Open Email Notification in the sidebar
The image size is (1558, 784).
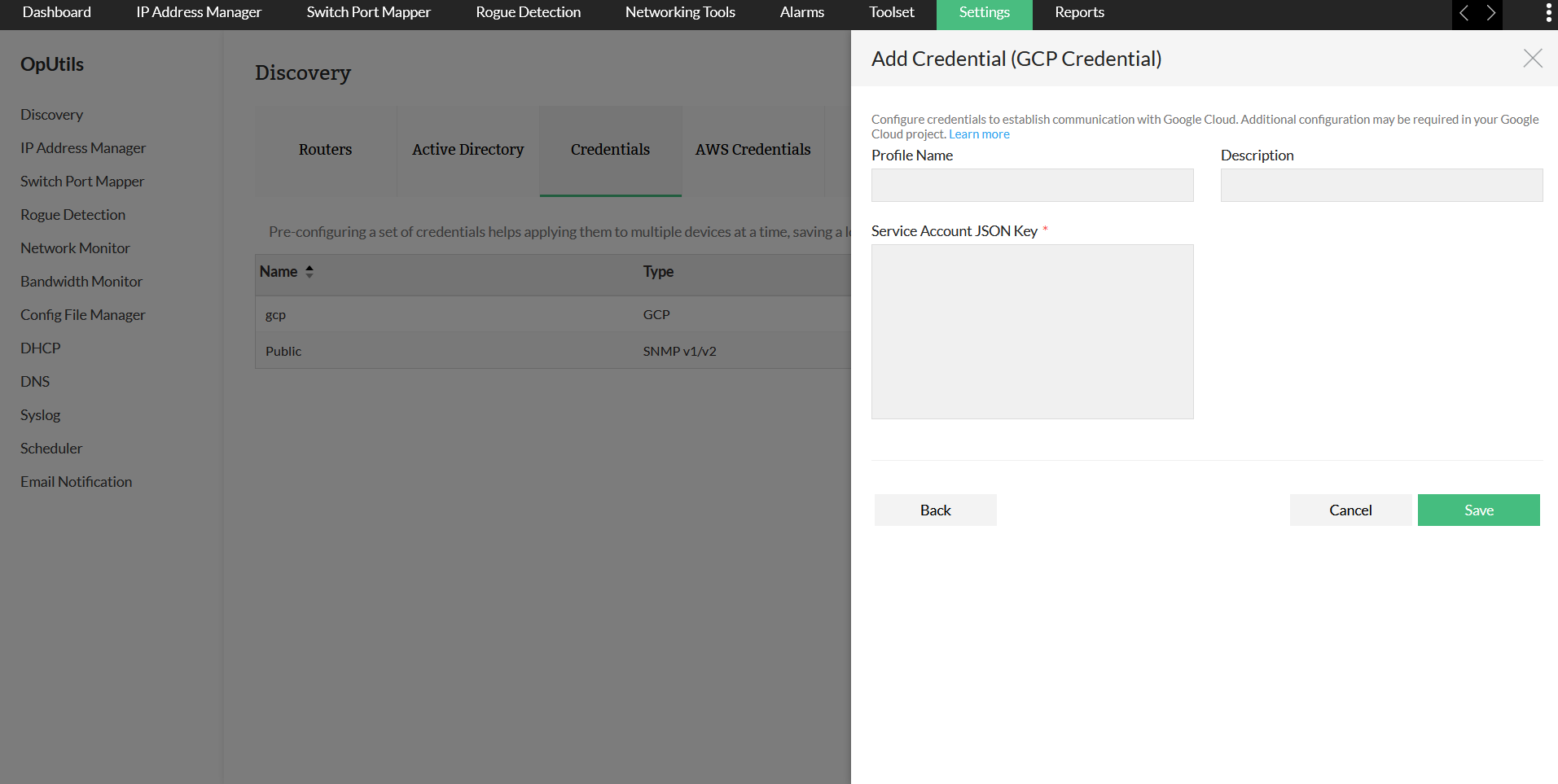pos(77,482)
